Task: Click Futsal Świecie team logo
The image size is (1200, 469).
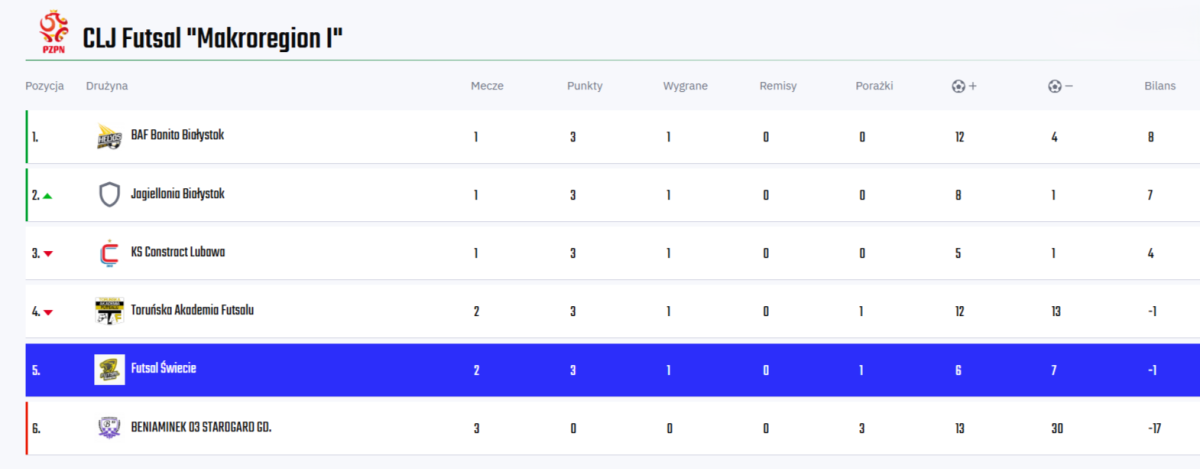Action: tap(109, 369)
